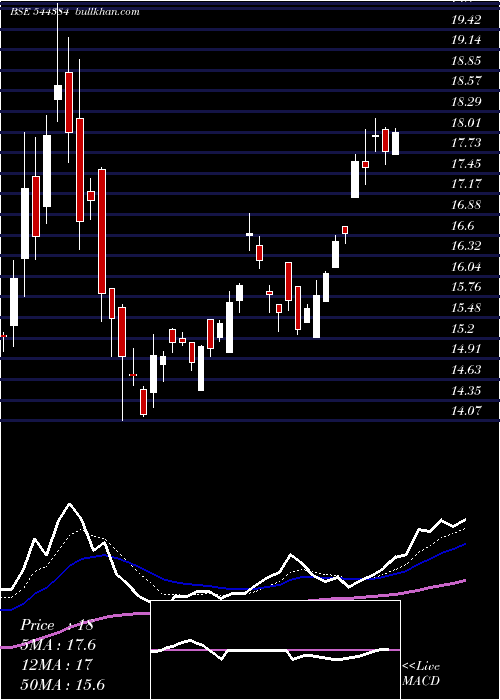Screen dimensions: 500x700
Task: Click the 18.29 price axis value
Action: (x=466, y=102)
